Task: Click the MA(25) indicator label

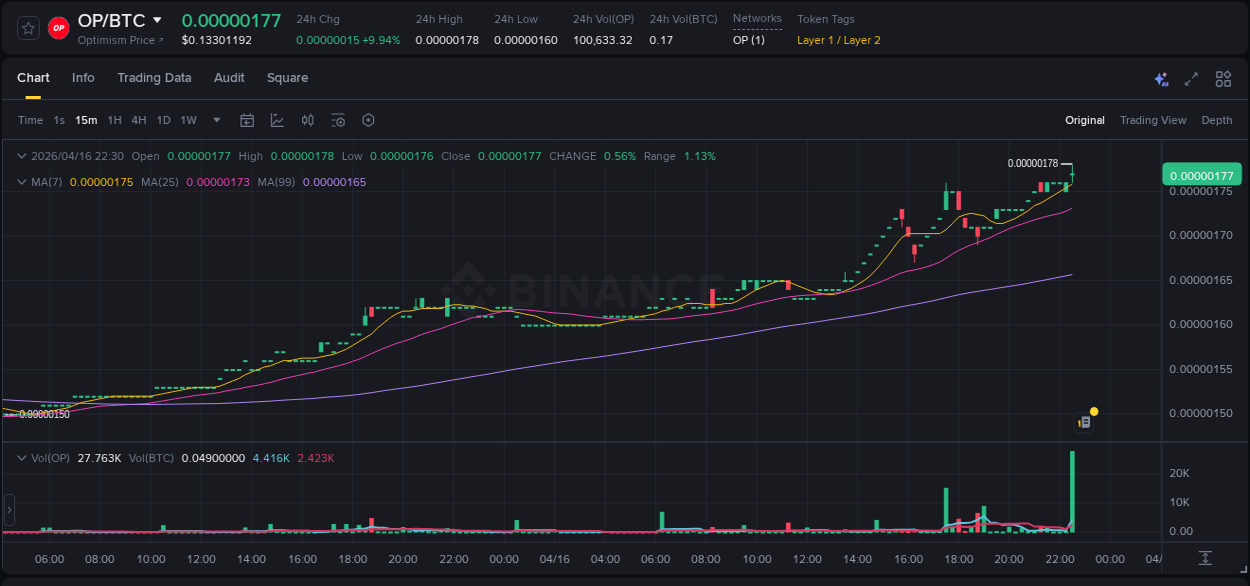Action: [160, 182]
